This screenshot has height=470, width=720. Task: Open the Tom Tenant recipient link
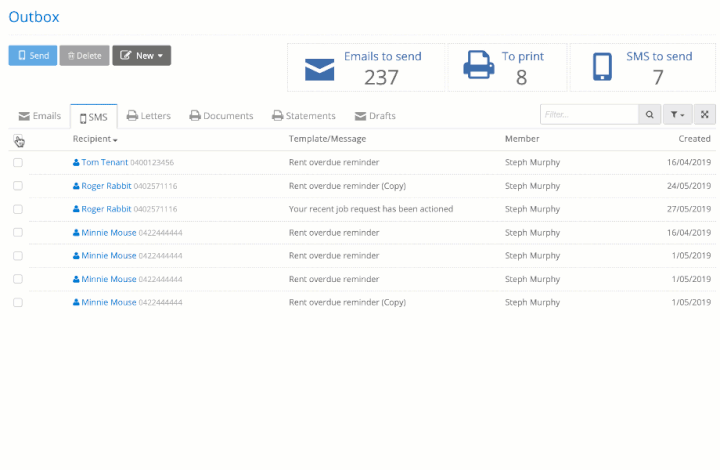tap(105, 162)
